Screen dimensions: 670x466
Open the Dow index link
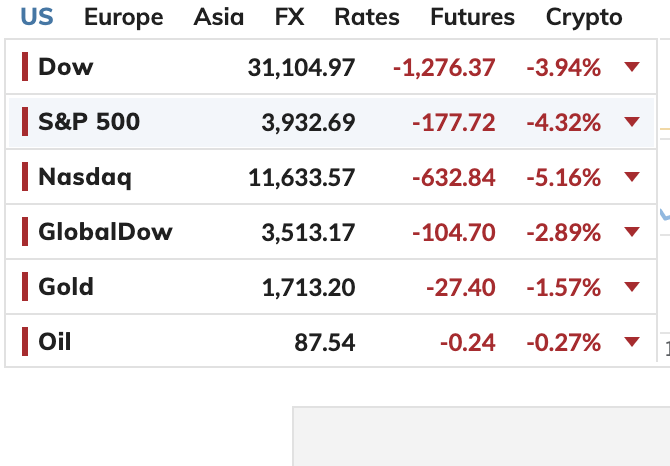65,67
